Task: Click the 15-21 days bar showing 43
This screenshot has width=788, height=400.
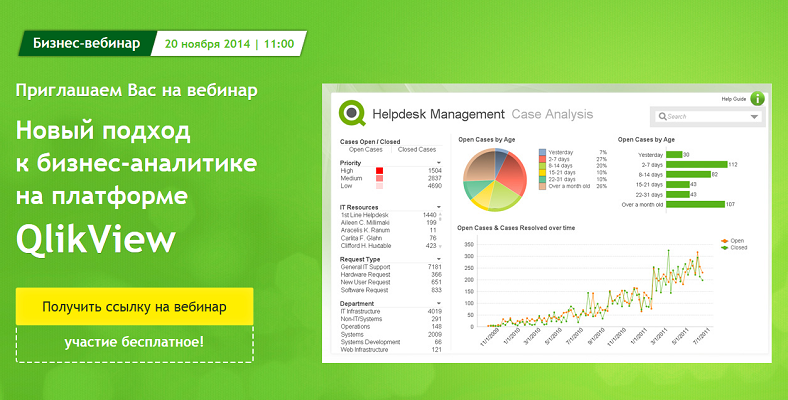Action: coord(678,184)
